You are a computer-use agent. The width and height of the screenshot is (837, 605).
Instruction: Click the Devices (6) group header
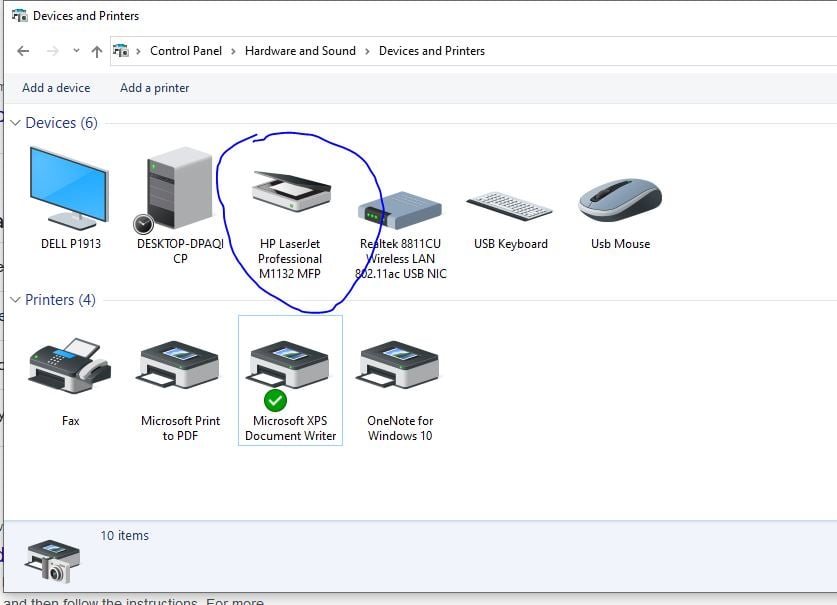click(61, 123)
